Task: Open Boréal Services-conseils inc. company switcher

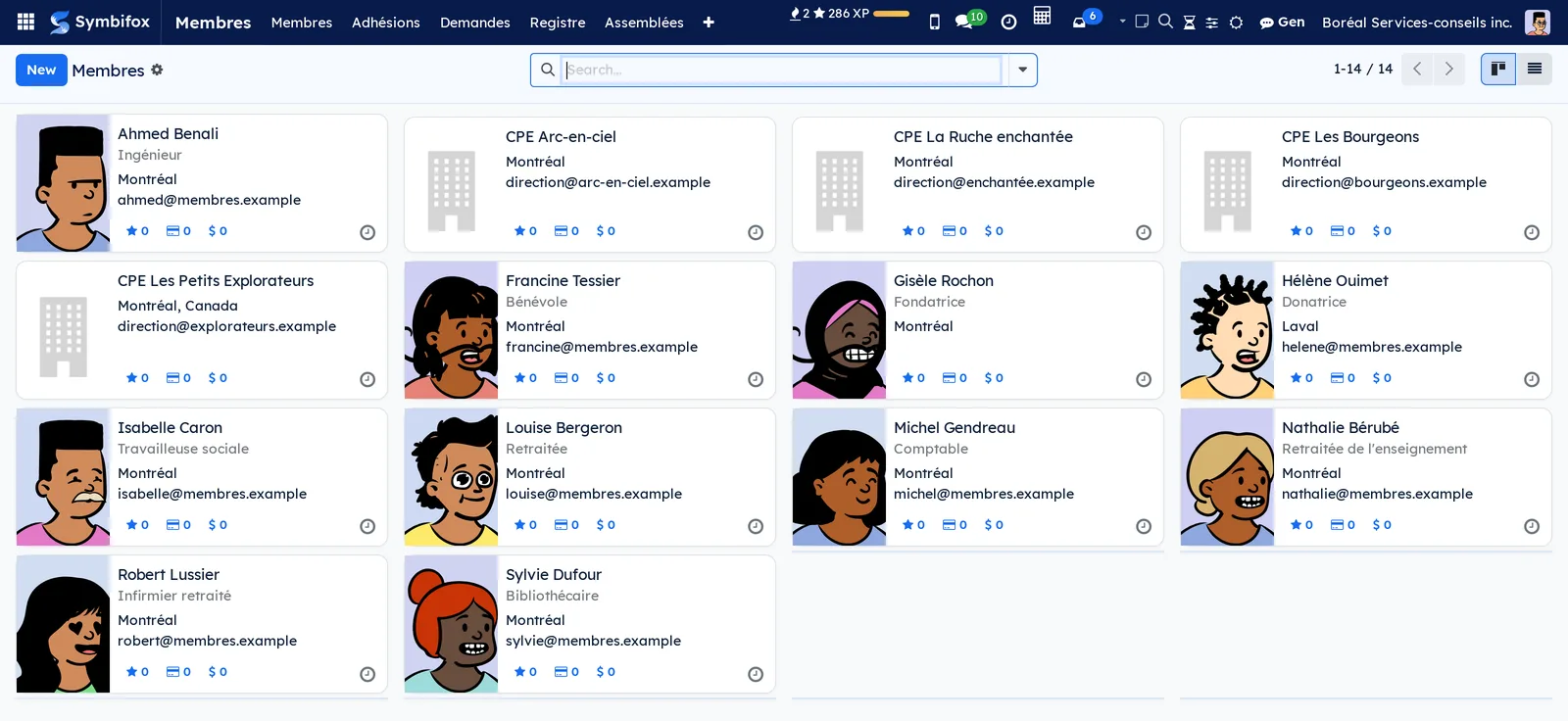Action: 1416,22
